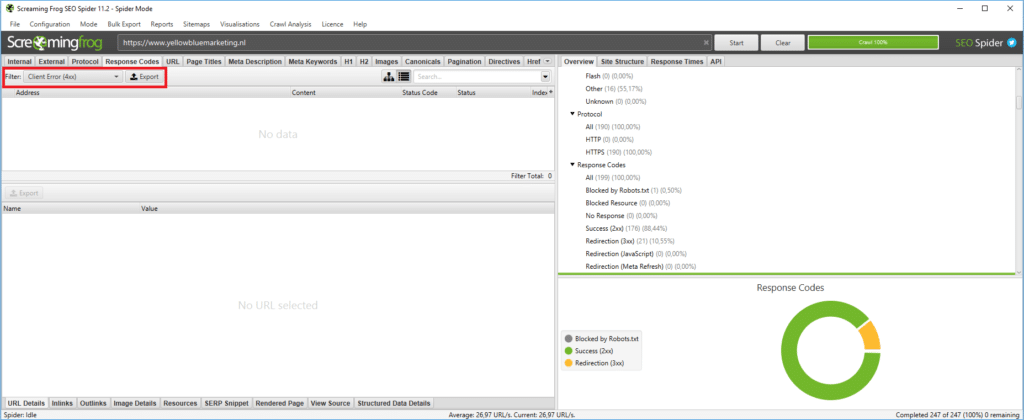Switch to the External tab
Image resolution: width=1024 pixels, height=420 pixels.
[x=52, y=61]
